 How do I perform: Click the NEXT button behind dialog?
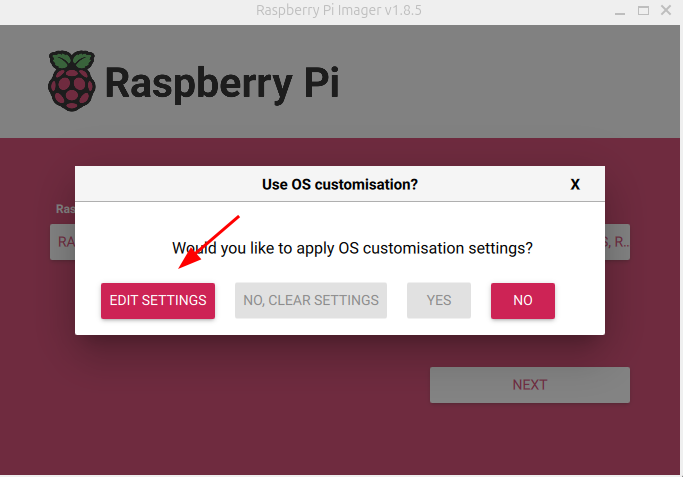pyautogui.click(x=530, y=385)
